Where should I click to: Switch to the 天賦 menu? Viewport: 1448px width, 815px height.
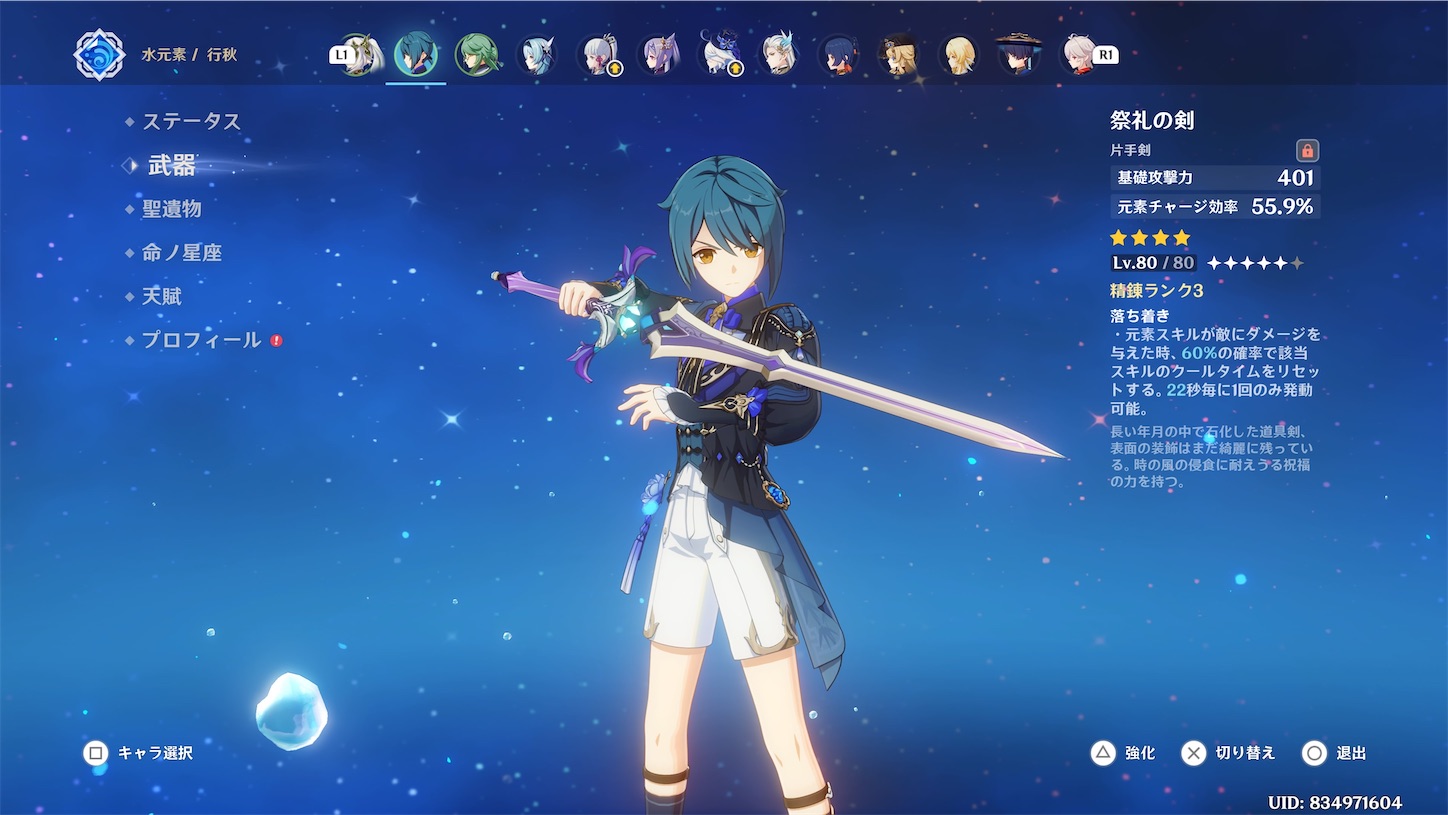pos(162,296)
